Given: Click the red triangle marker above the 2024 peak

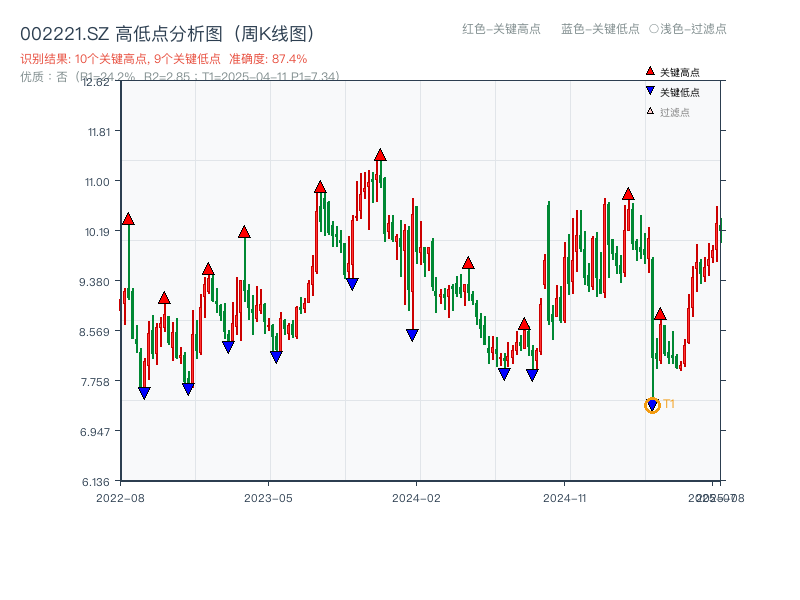Looking at the screenshot, I should tap(380, 154).
